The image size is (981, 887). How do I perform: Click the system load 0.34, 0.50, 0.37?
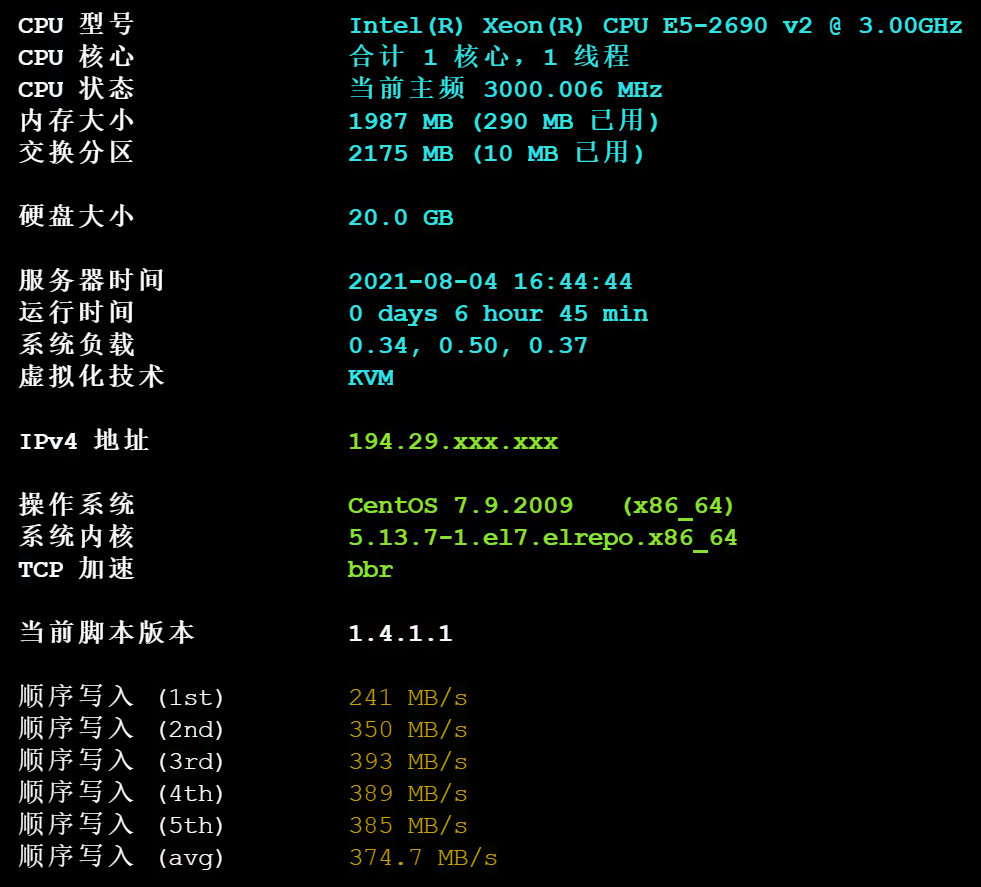pyautogui.click(x=468, y=346)
